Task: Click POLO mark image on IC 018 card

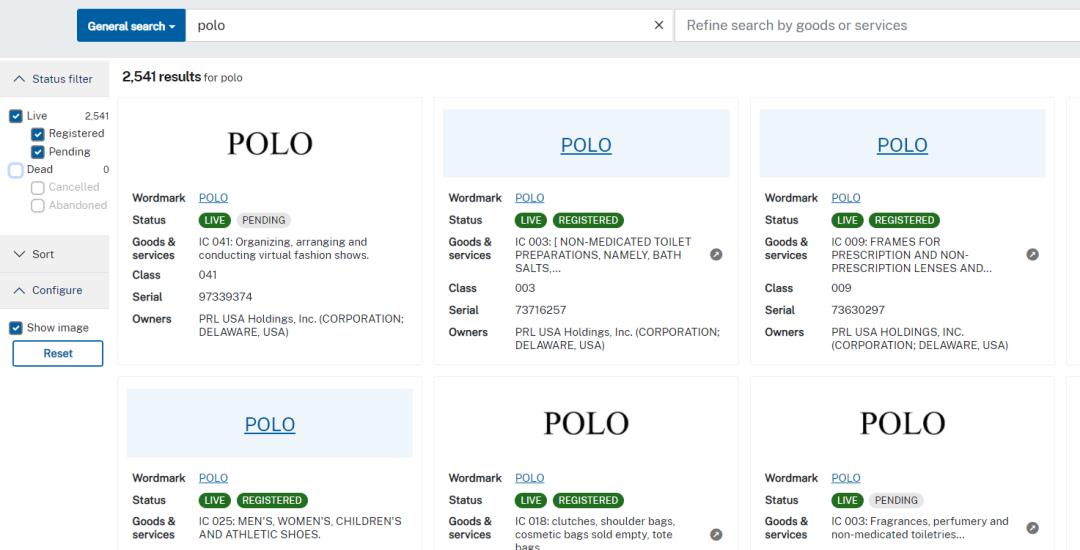Action: (586, 423)
